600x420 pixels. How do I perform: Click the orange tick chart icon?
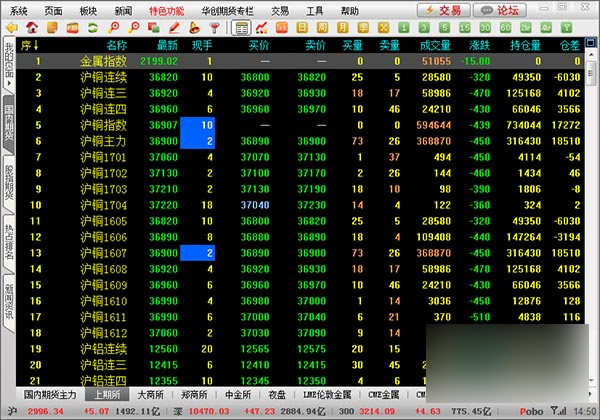pos(282,28)
